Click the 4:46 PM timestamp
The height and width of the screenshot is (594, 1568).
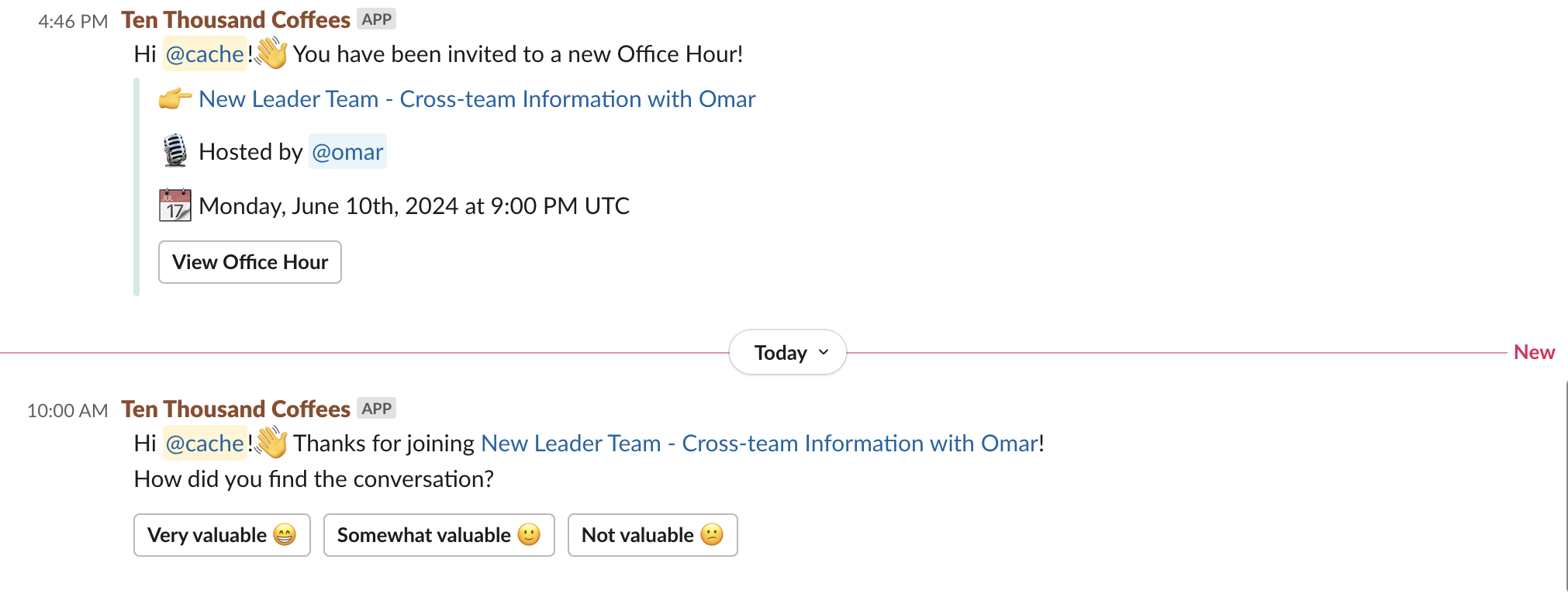[x=73, y=22]
